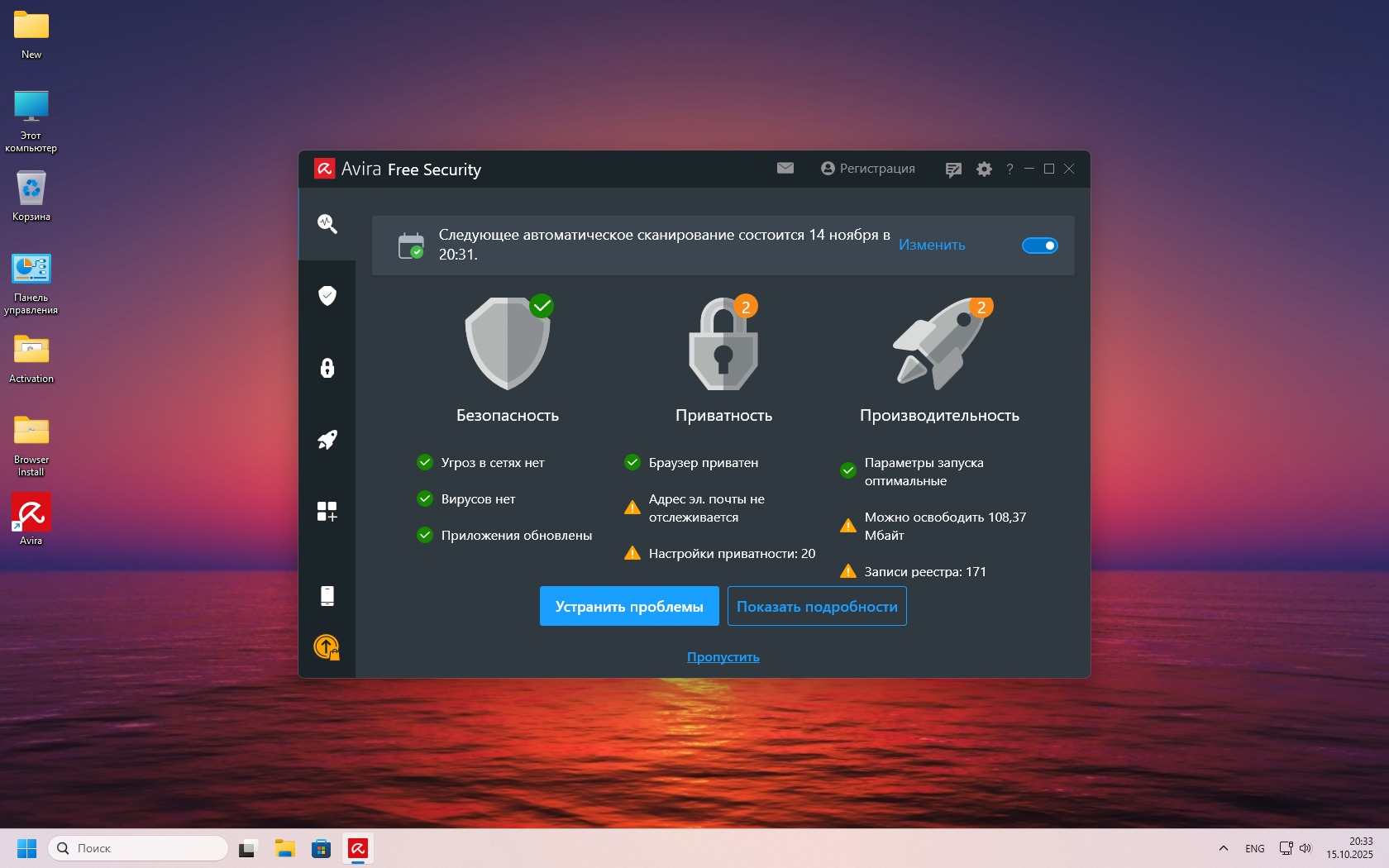Viewport: 1389px width, 868px height.
Task: Click the Avira taskbar icon
Action: (x=357, y=848)
